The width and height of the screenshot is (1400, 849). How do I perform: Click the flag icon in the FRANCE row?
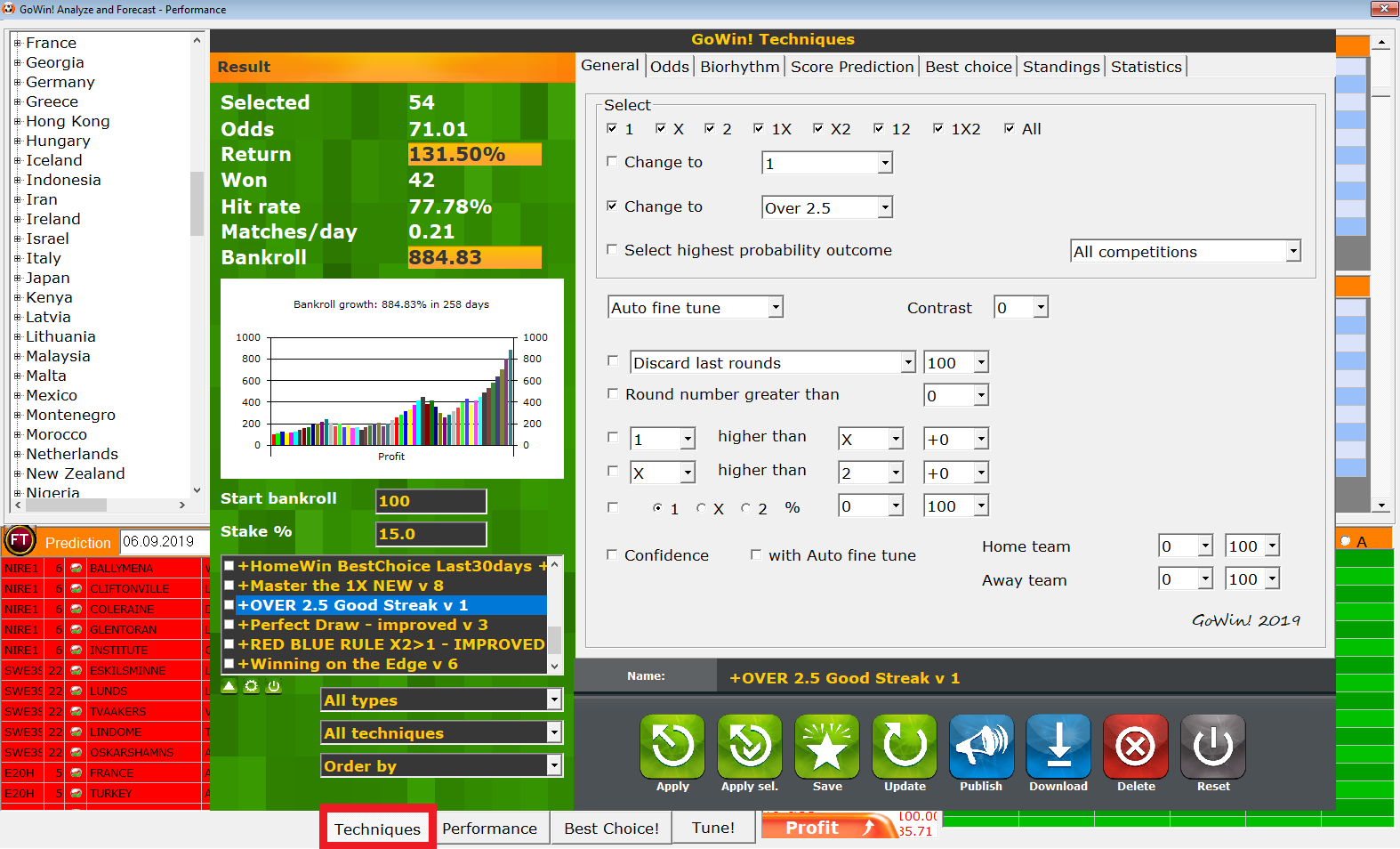[76, 773]
